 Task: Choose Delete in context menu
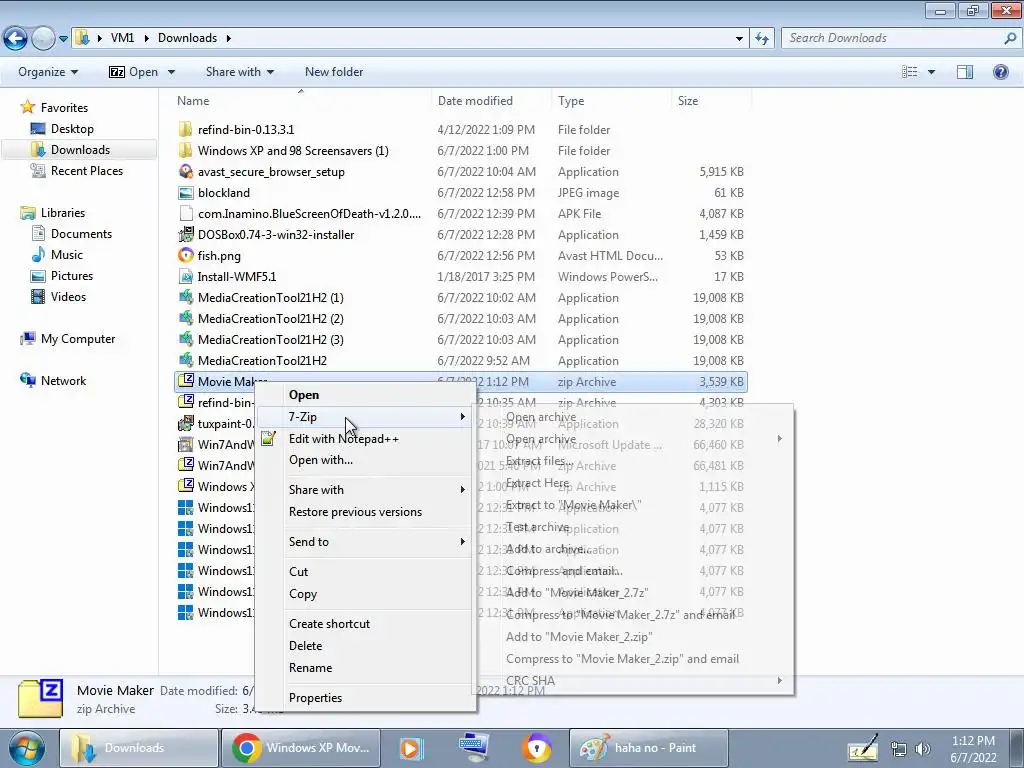coord(305,646)
